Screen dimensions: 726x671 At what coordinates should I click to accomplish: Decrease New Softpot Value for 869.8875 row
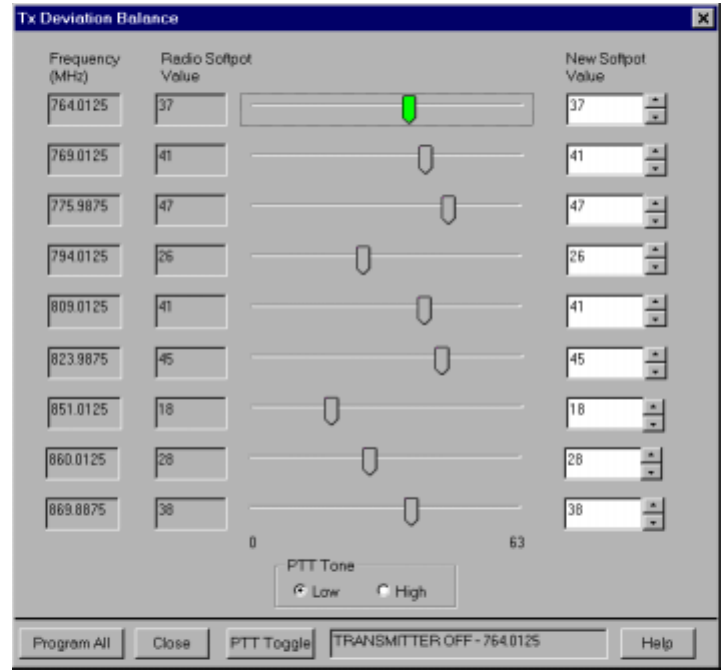pyautogui.click(x=653, y=522)
